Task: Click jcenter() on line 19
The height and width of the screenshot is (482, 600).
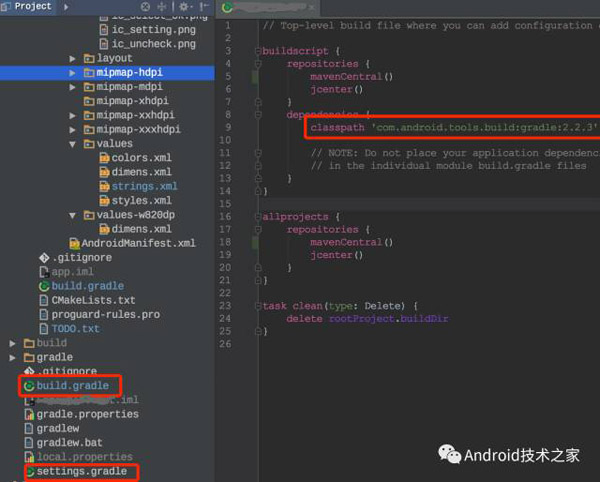Action: [336, 255]
